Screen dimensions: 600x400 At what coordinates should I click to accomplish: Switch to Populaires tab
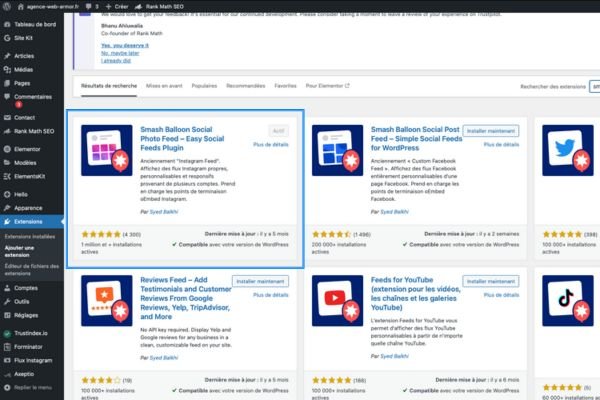coord(204,86)
